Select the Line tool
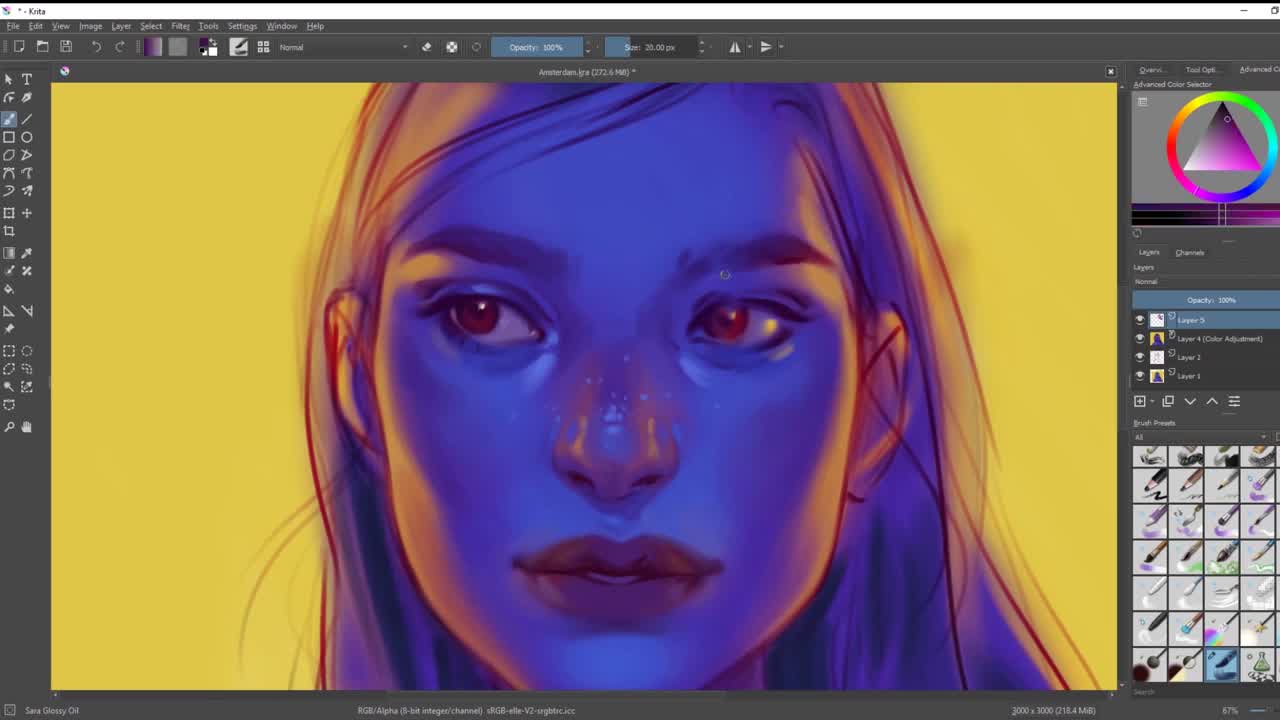This screenshot has height=720, width=1280. click(27, 119)
